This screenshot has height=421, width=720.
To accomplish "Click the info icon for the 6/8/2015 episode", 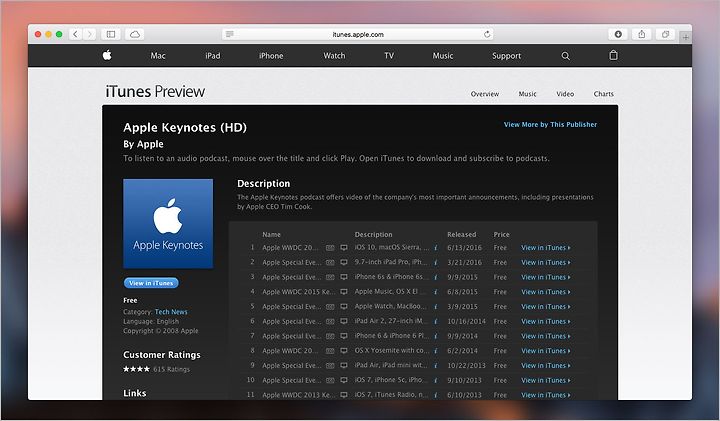I will tap(435, 292).
